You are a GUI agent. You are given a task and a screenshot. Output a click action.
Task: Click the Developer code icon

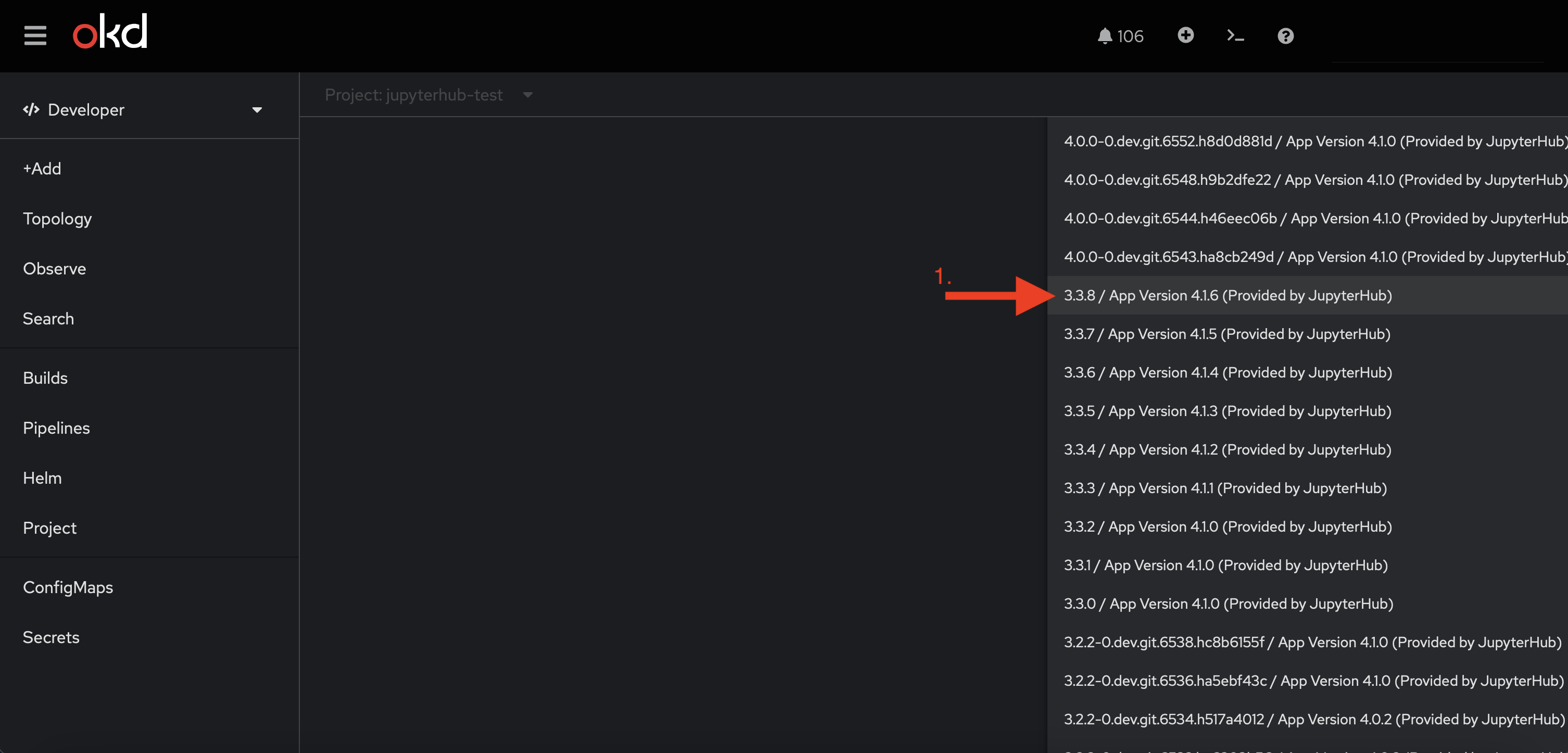(x=31, y=109)
